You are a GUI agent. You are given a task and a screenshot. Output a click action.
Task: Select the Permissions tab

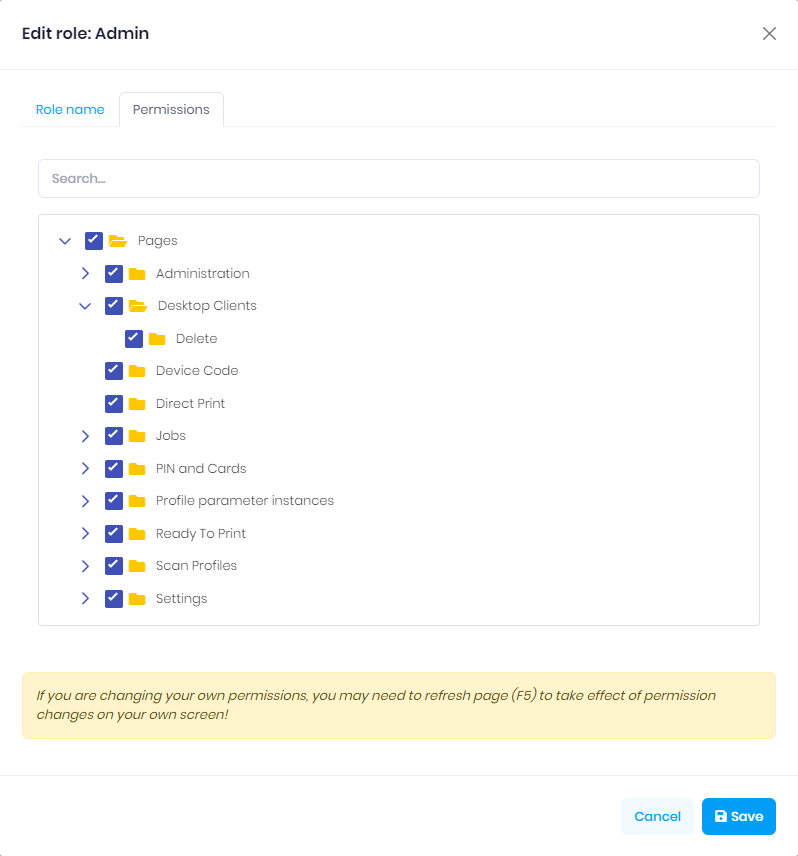pos(171,110)
